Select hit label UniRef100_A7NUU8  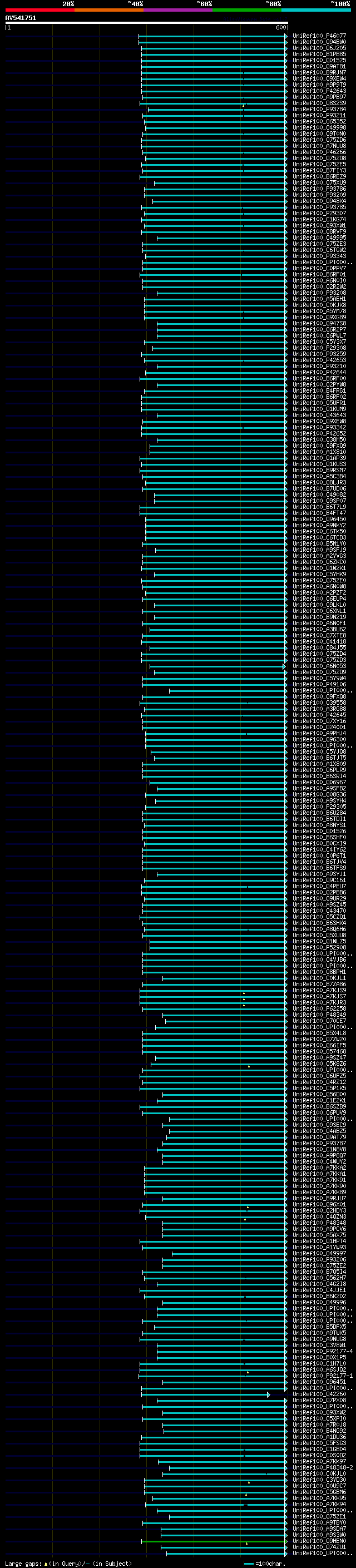319,146
